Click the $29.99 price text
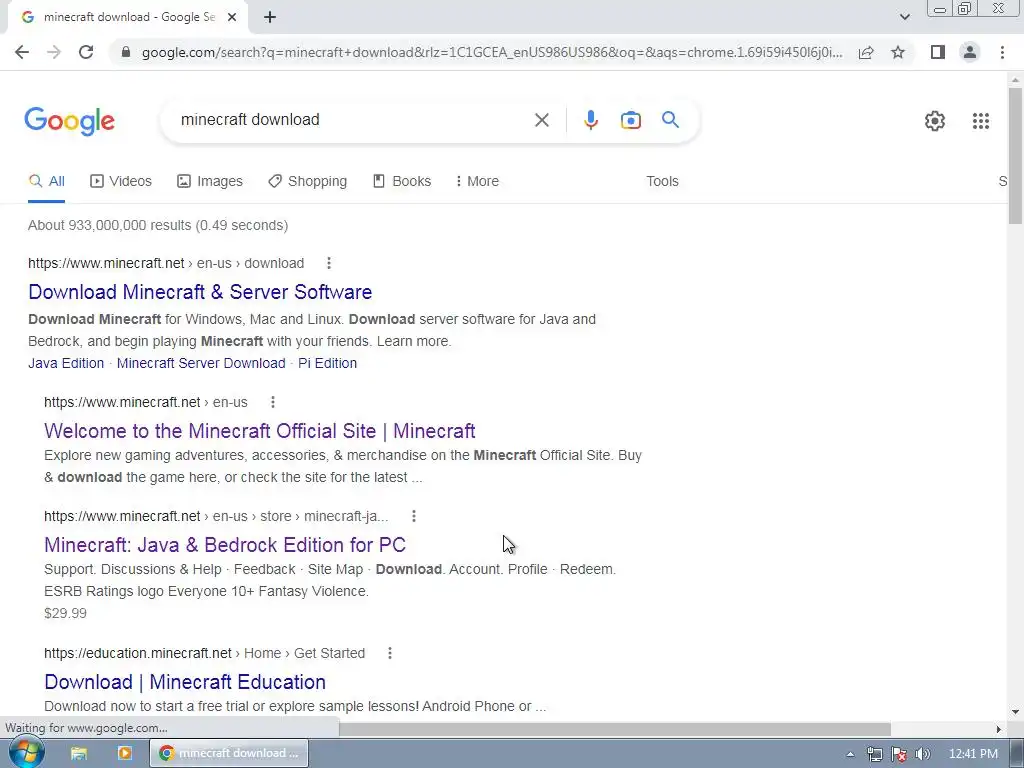This screenshot has width=1024, height=768. 65,613
